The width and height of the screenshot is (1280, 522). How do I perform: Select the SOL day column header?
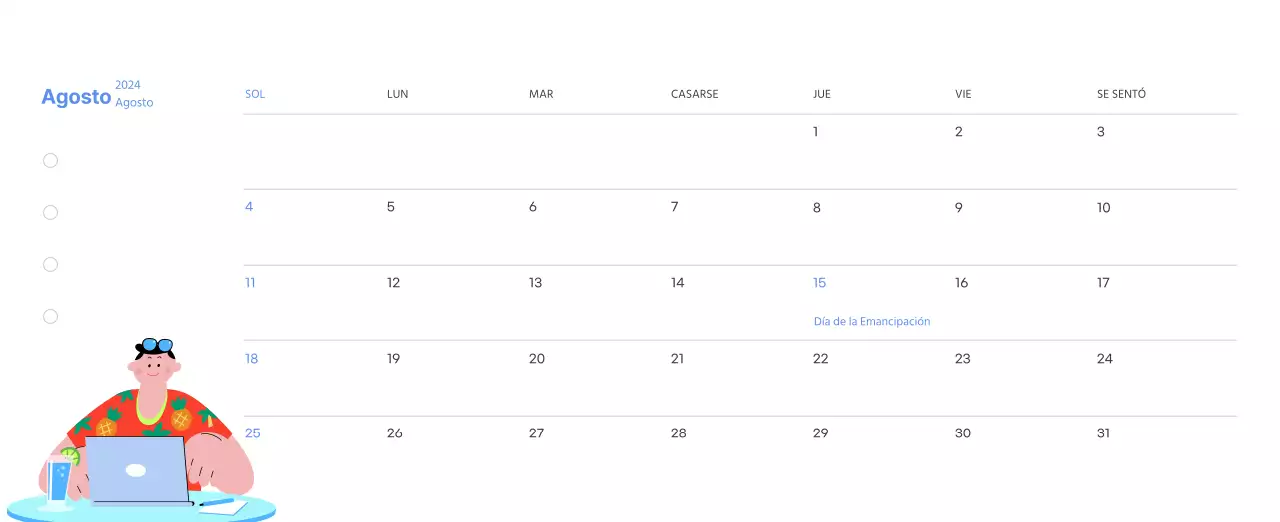[x=255, y=94]
